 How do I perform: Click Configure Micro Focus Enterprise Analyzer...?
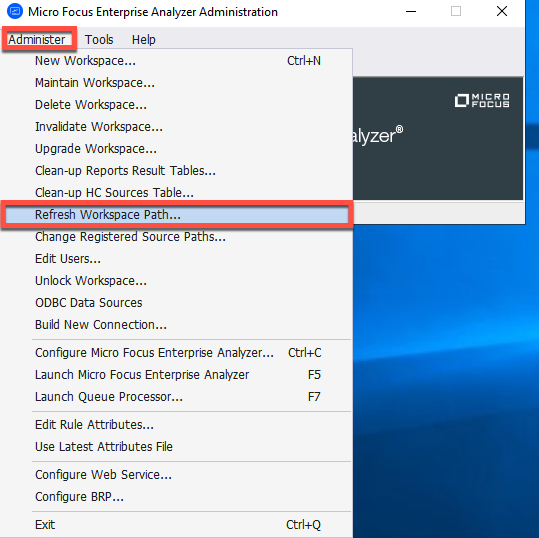(176, 353)
